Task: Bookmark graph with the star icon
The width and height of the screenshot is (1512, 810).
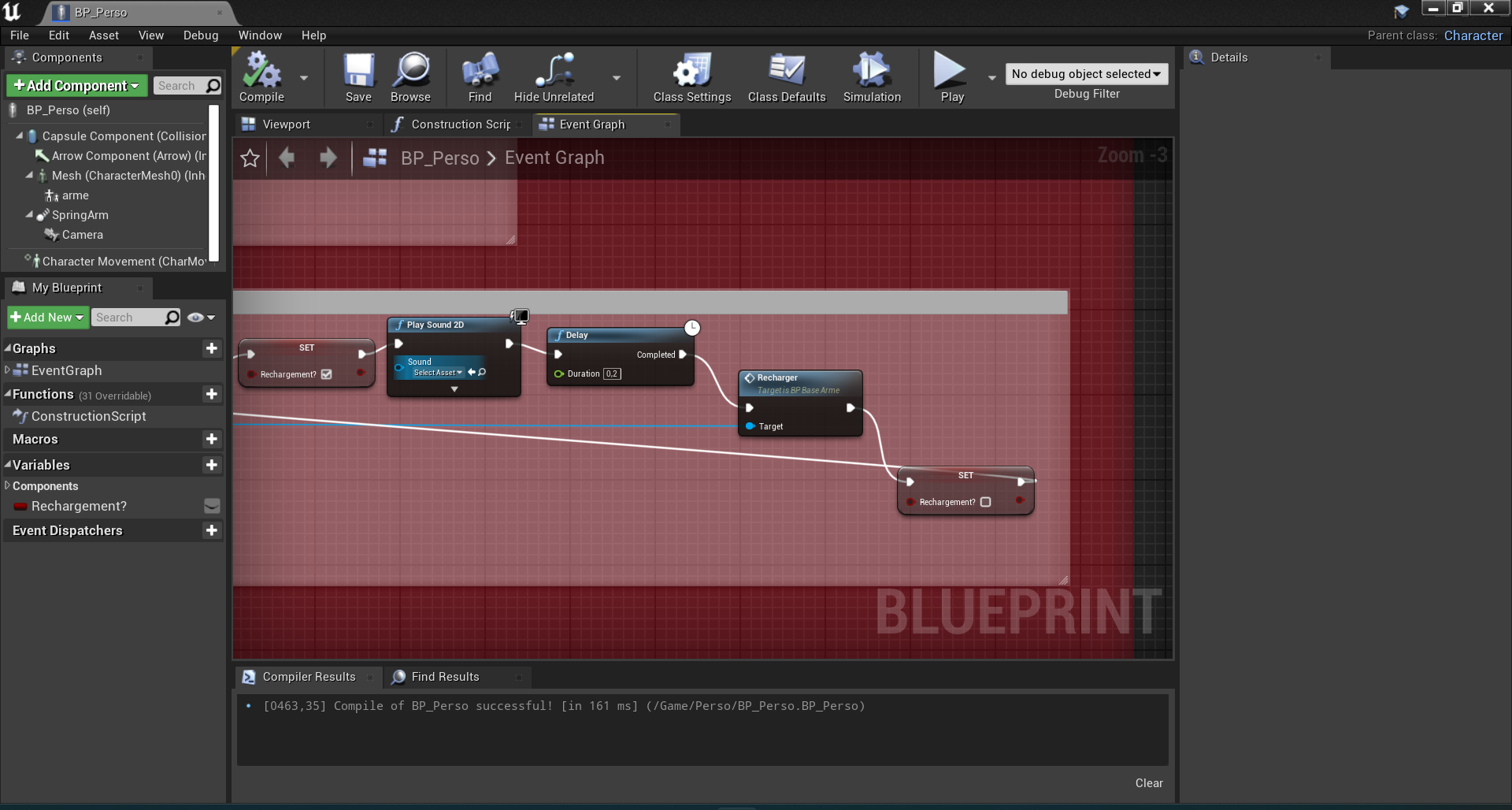Action: coord(250,158)
